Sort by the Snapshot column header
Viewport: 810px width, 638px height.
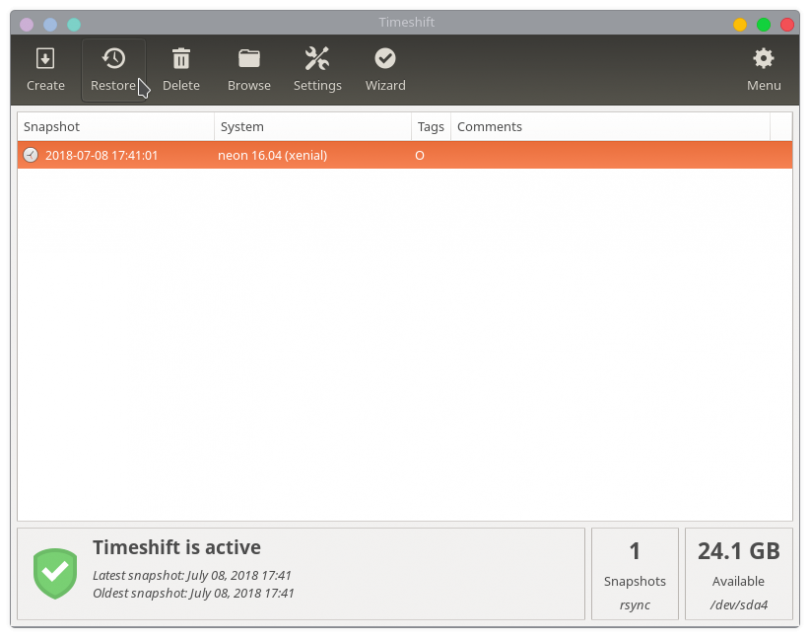point(51,126)
